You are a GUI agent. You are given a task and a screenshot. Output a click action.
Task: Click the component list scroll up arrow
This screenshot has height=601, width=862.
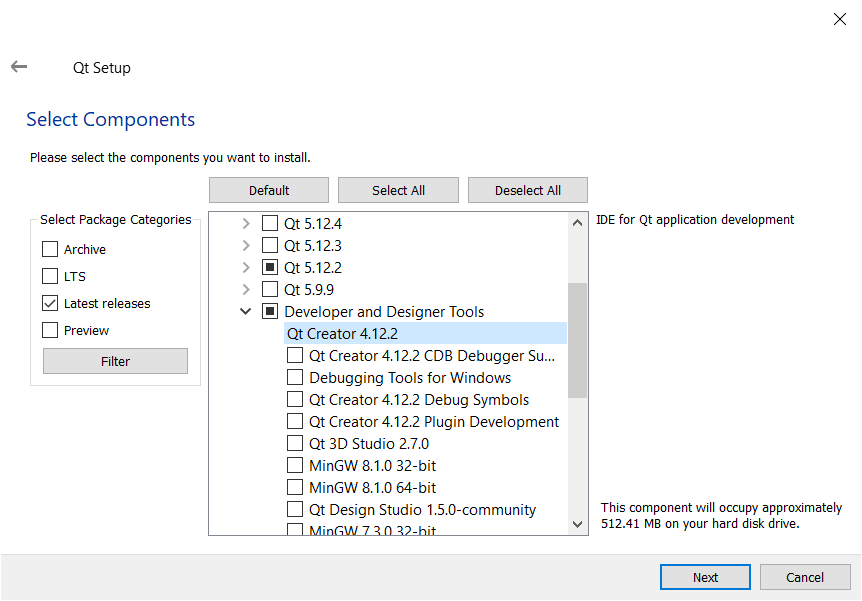[x=577, y=223]
